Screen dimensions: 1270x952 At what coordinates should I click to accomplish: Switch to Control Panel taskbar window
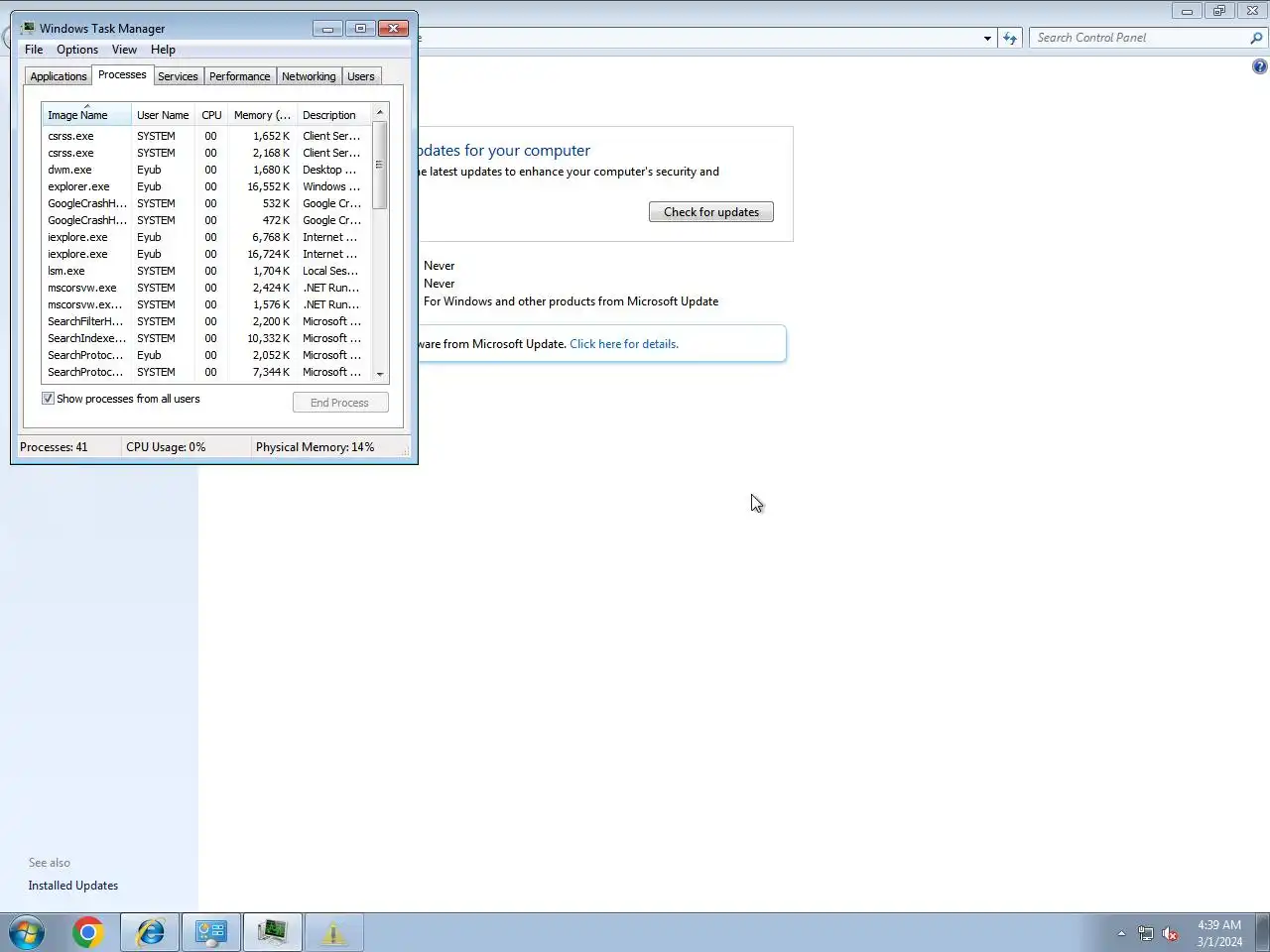211,932
